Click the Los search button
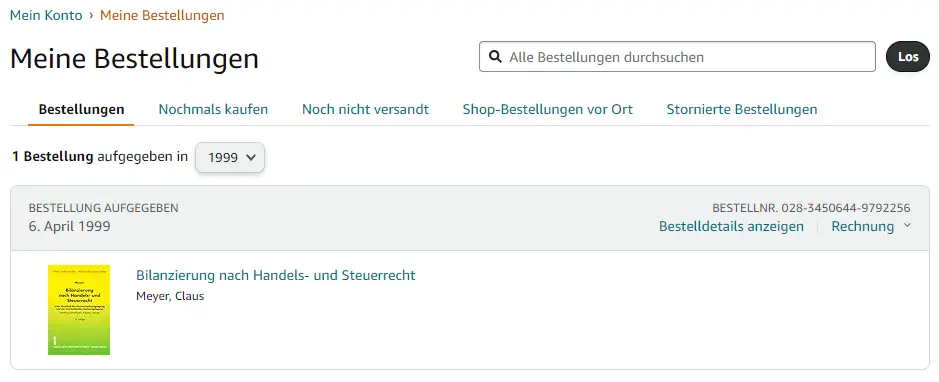 click(908, 57)
